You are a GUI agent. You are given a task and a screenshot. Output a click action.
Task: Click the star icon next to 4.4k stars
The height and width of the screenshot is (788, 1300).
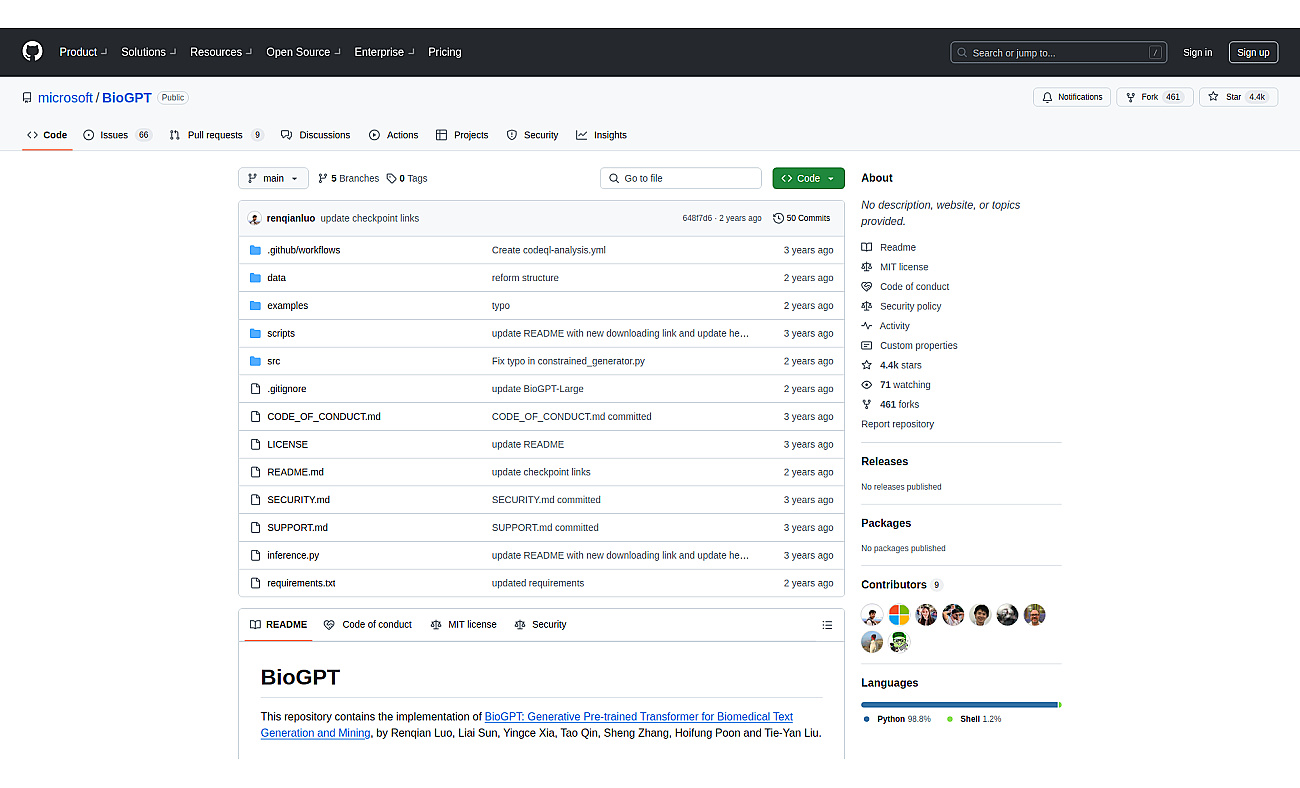867,365
